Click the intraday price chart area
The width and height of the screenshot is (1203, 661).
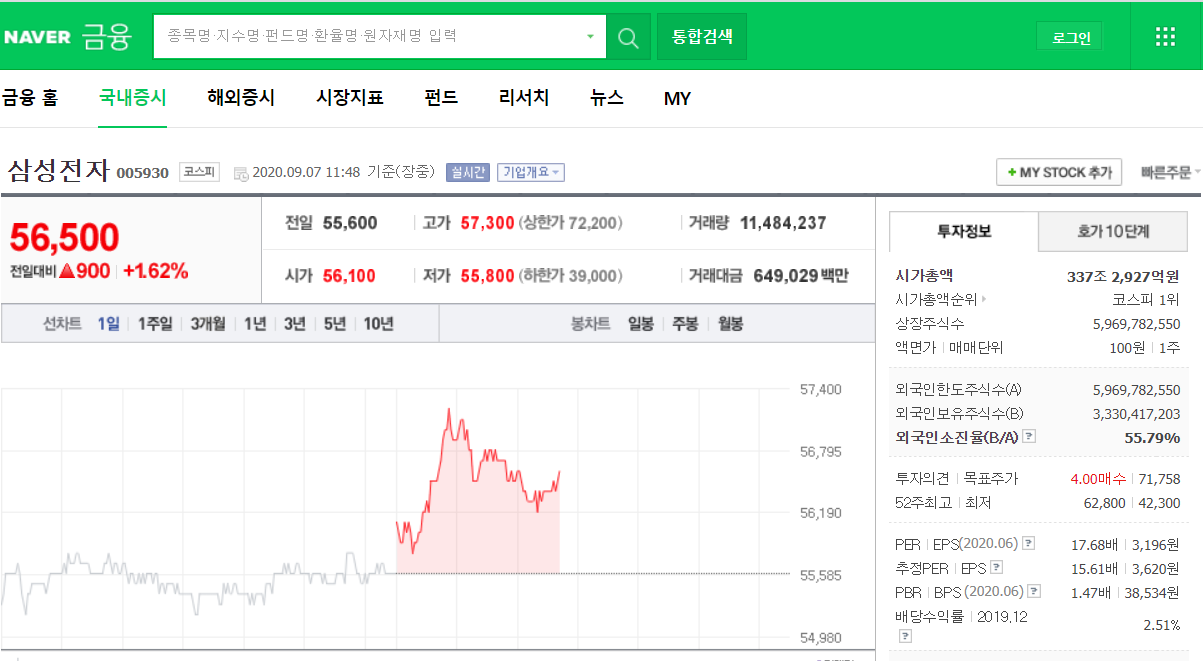coord(397,513)
